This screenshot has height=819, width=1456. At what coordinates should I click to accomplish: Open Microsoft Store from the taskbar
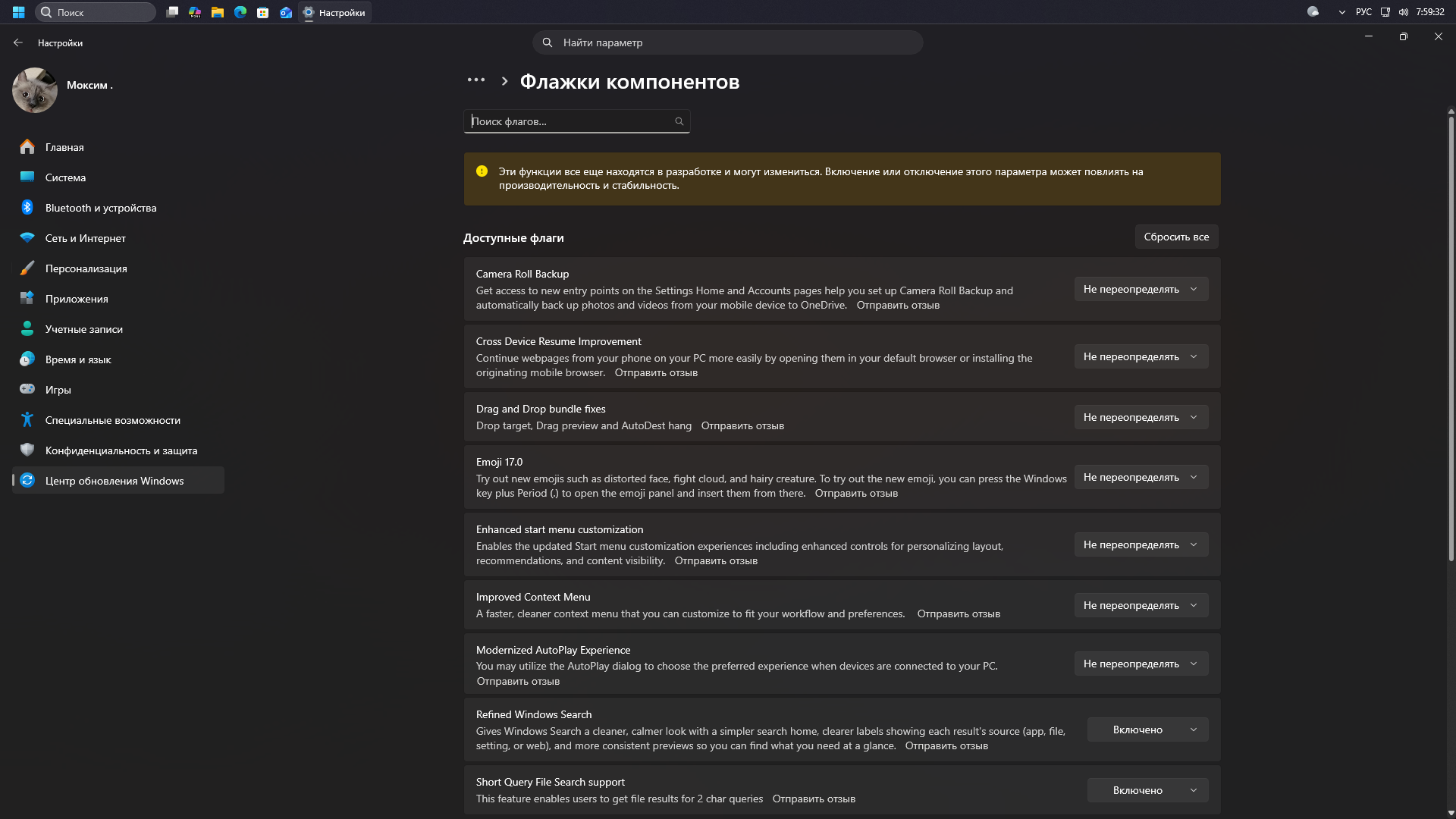[x=263, y=12]
